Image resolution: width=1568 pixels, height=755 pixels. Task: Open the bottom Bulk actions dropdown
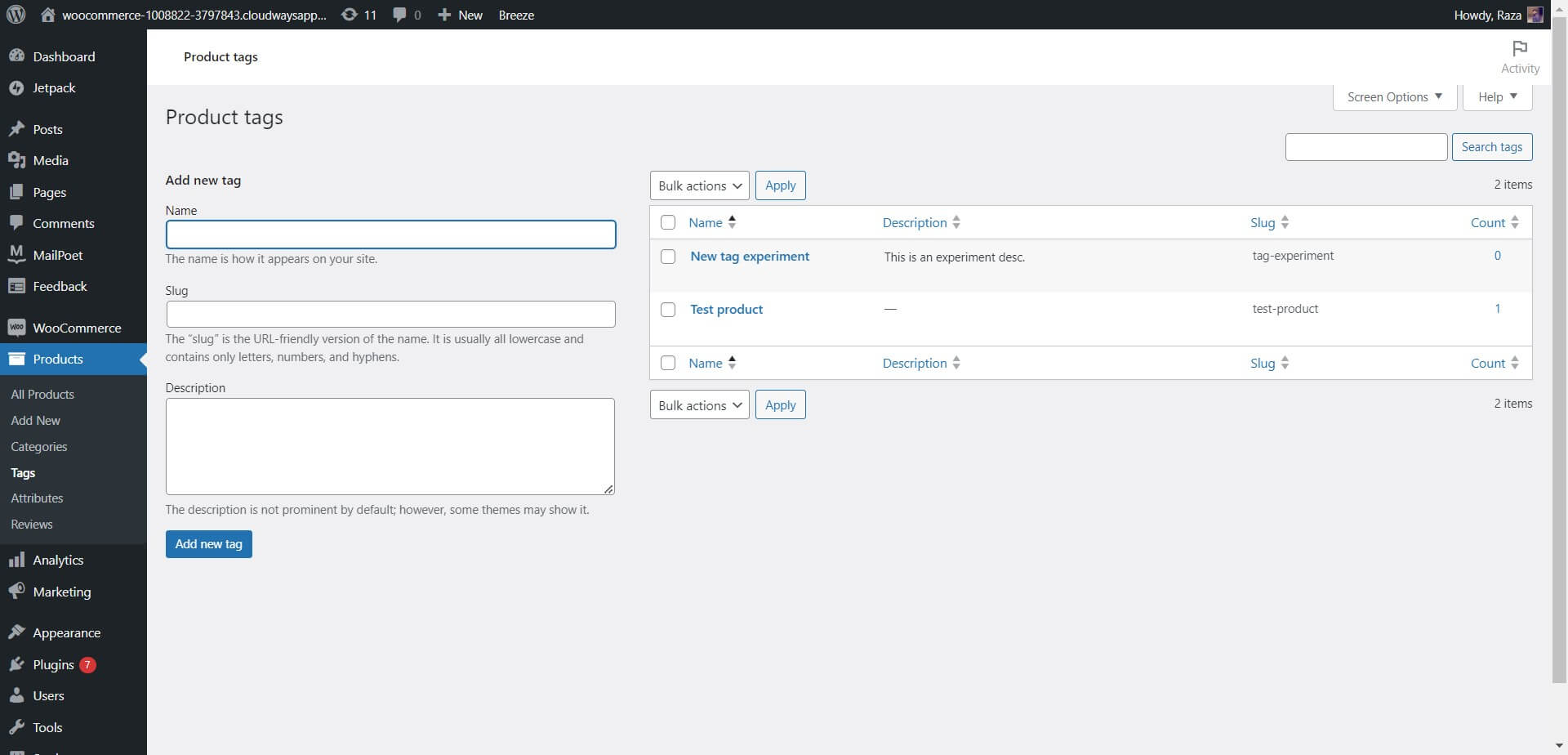[x=700, y=405]
